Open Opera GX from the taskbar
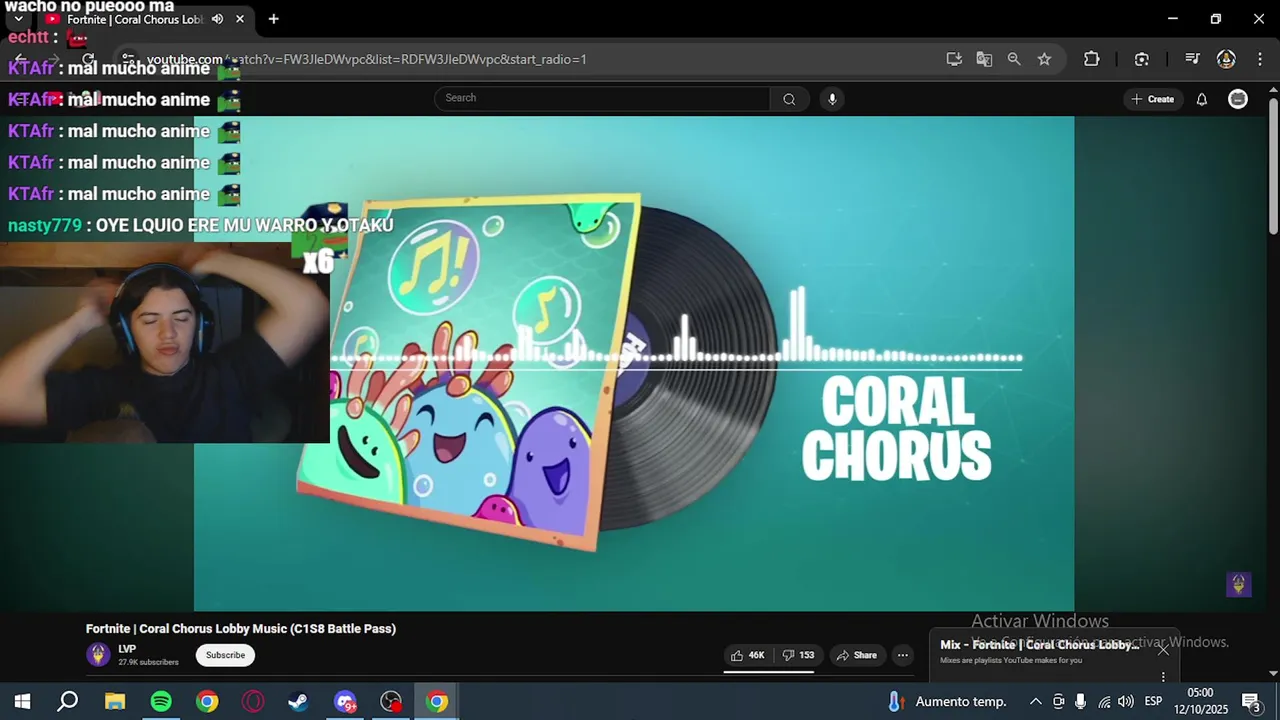Viewport: 1280px width, 720px height. point(253,702)
